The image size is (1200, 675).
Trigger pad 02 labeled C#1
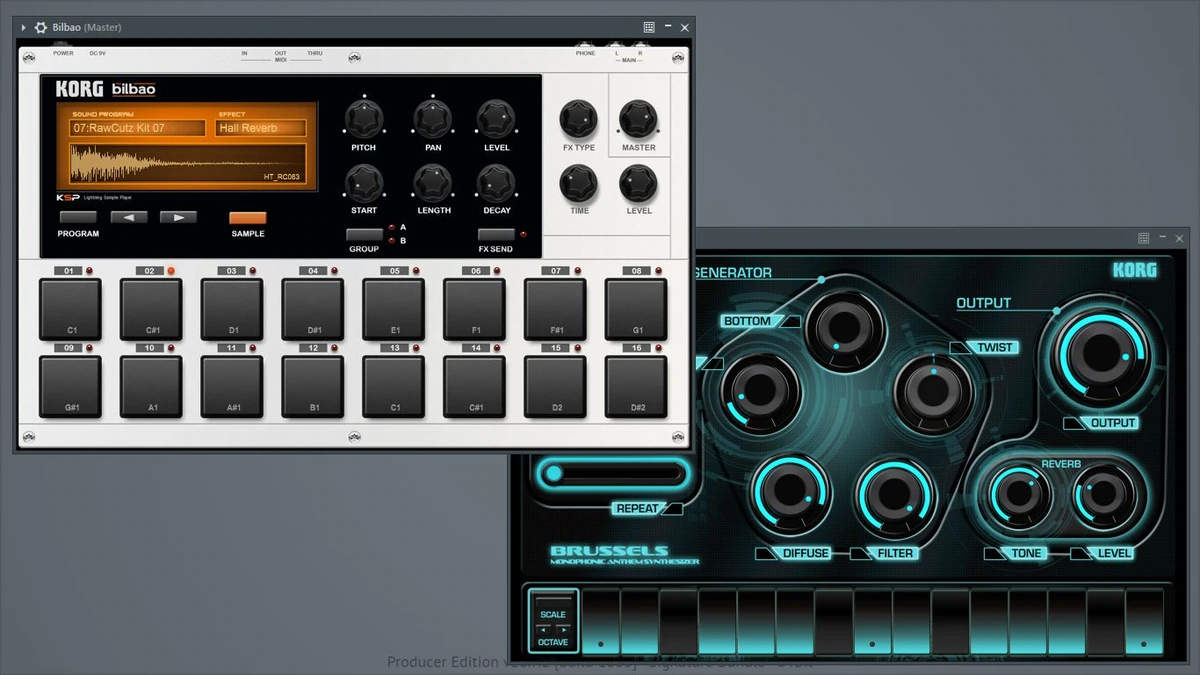pos(151,309)
